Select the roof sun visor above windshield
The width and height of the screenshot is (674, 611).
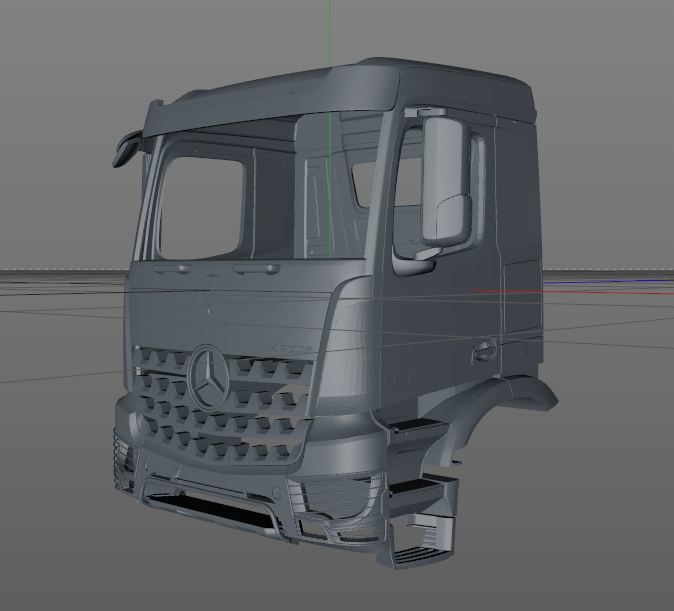pyautogui.click(x=271, y=102)
